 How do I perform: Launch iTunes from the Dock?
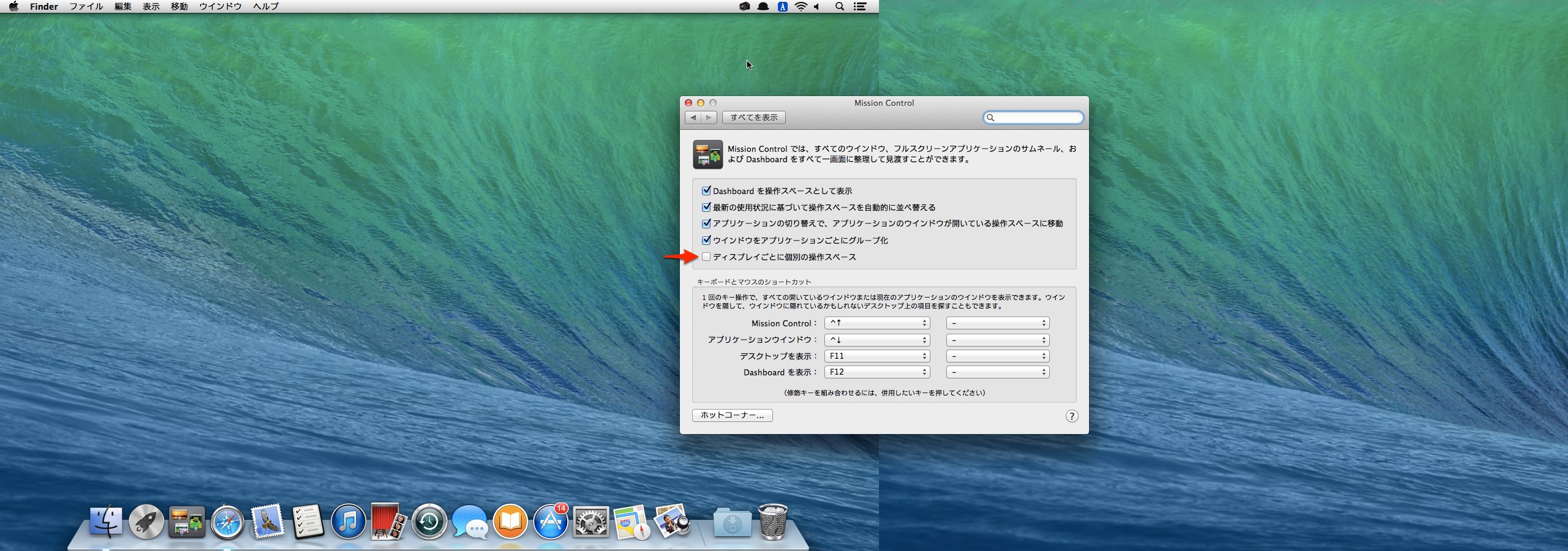click(348, 522)
